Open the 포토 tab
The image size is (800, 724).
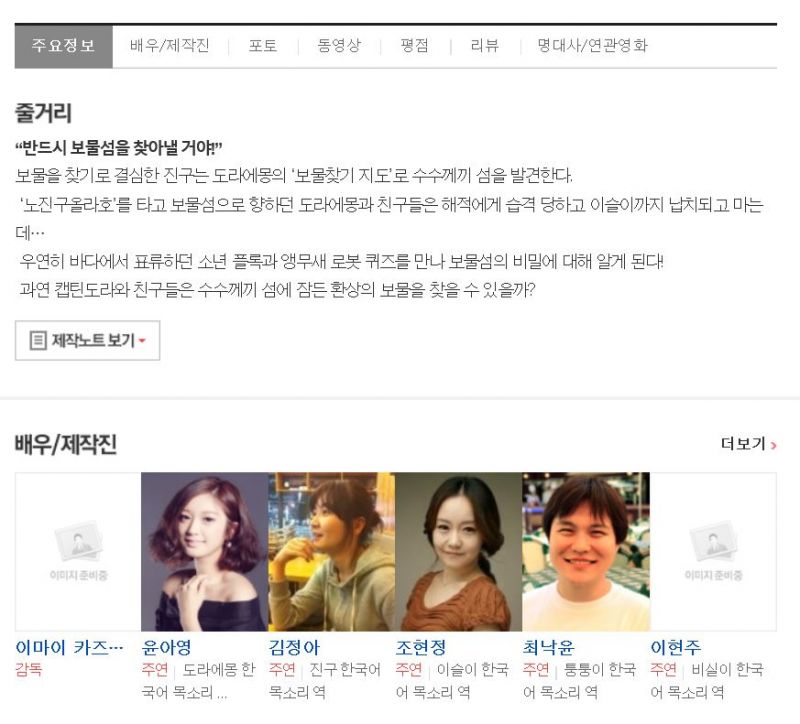tap(263, 46)
